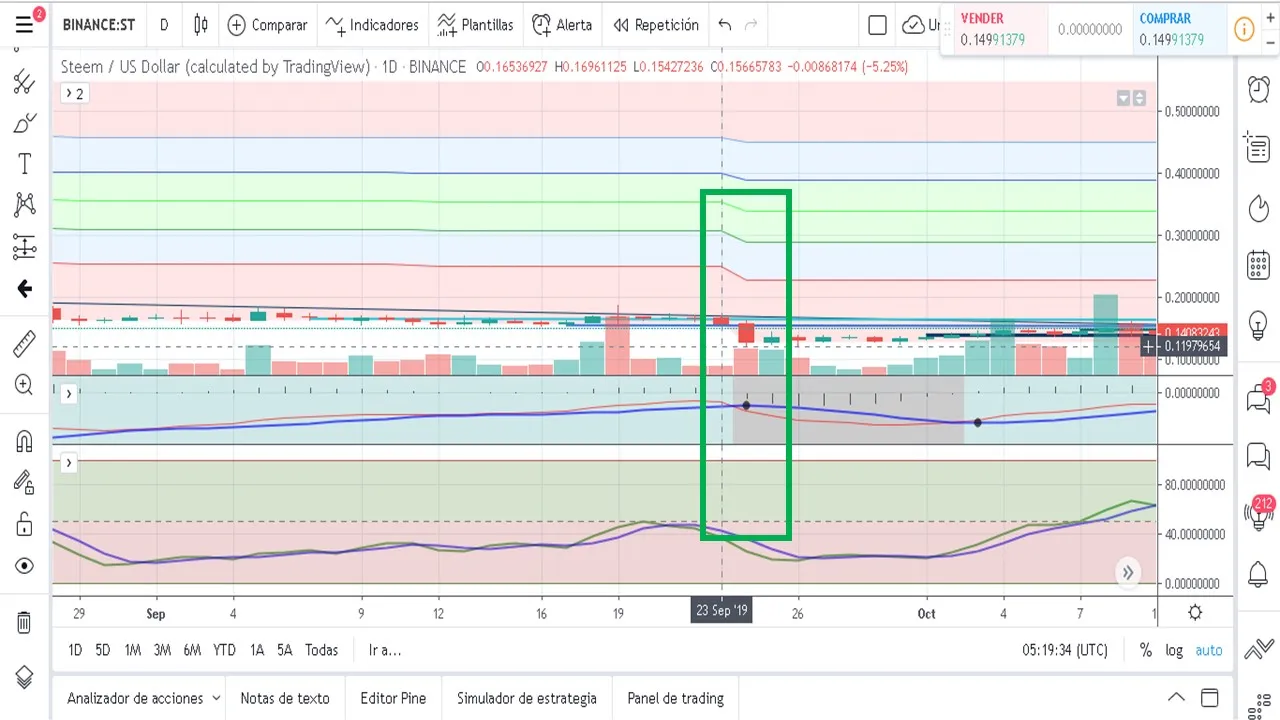The width and height of the screenshot is (1280, 720).
Task: Open the hotlists flame icon
Action: (1259, 207)
